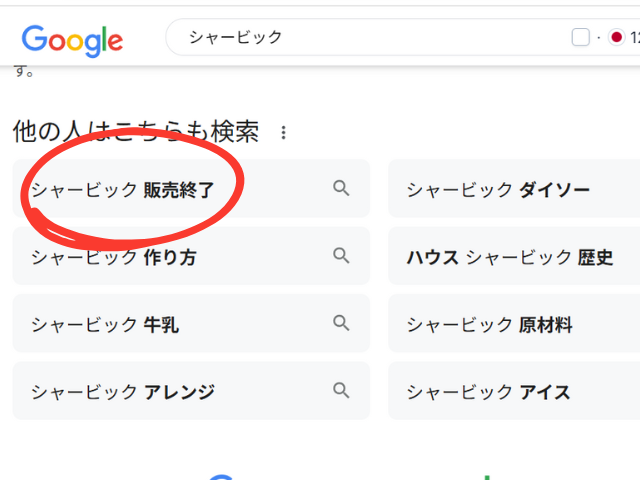Select the suggestion シャービック 牛乳
The image size is (640, 480).
point(191,323)
